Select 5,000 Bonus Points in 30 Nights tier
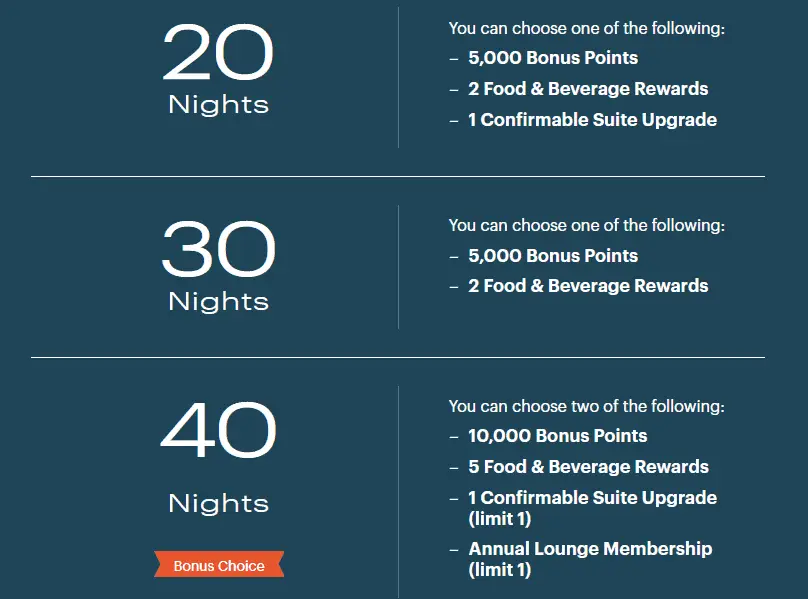This screenshot has width=808, height=599. tap(552, 255)
